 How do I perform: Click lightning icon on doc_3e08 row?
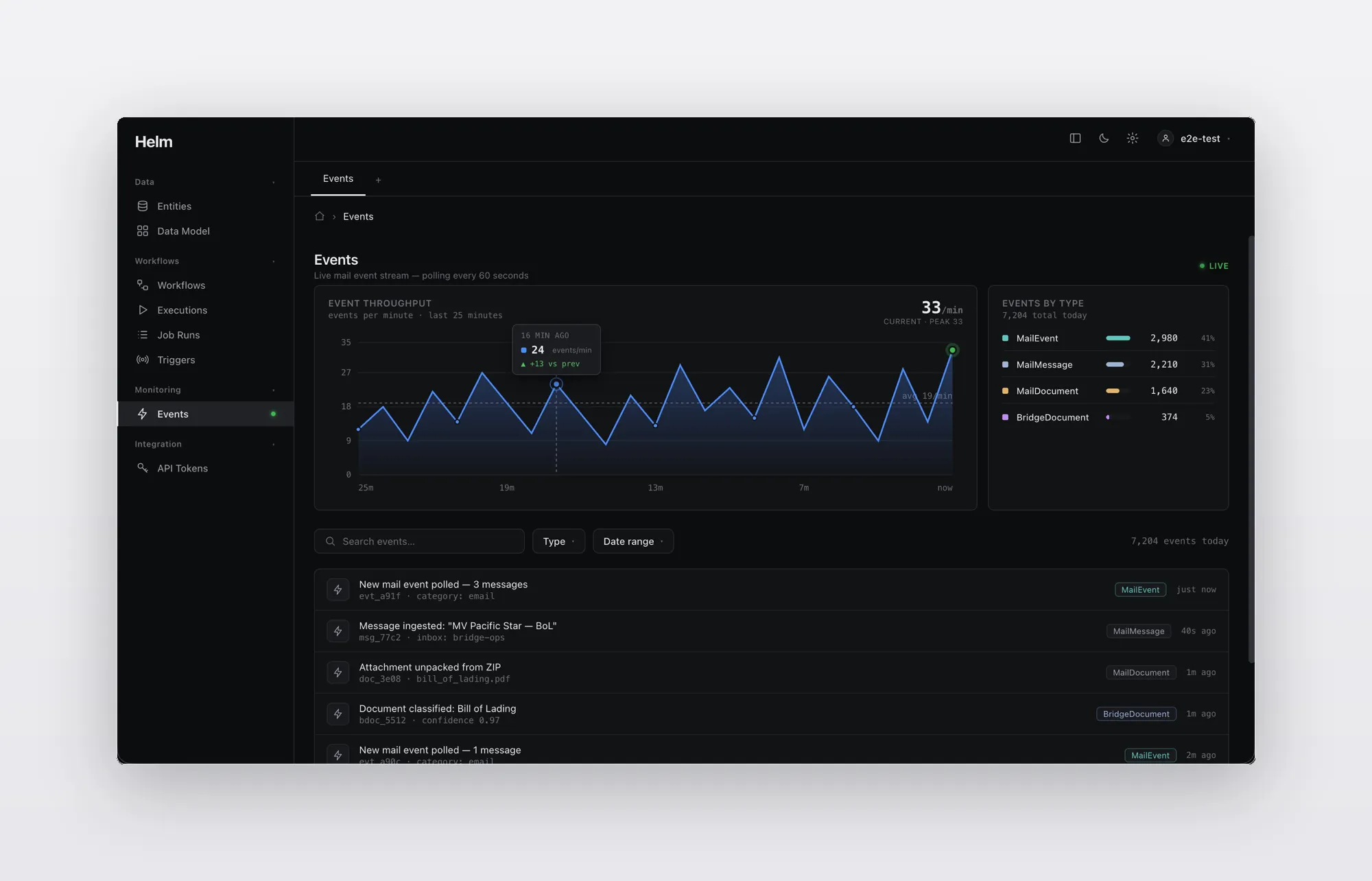(338, 672)
